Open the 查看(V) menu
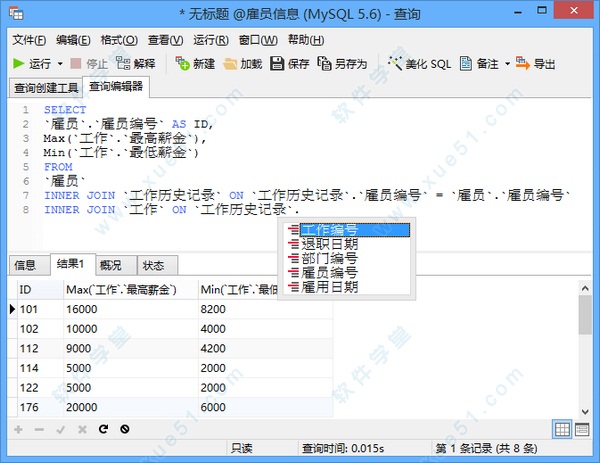Image resolution: width=600 pixels, height=463 pixels. coord(166,40)
